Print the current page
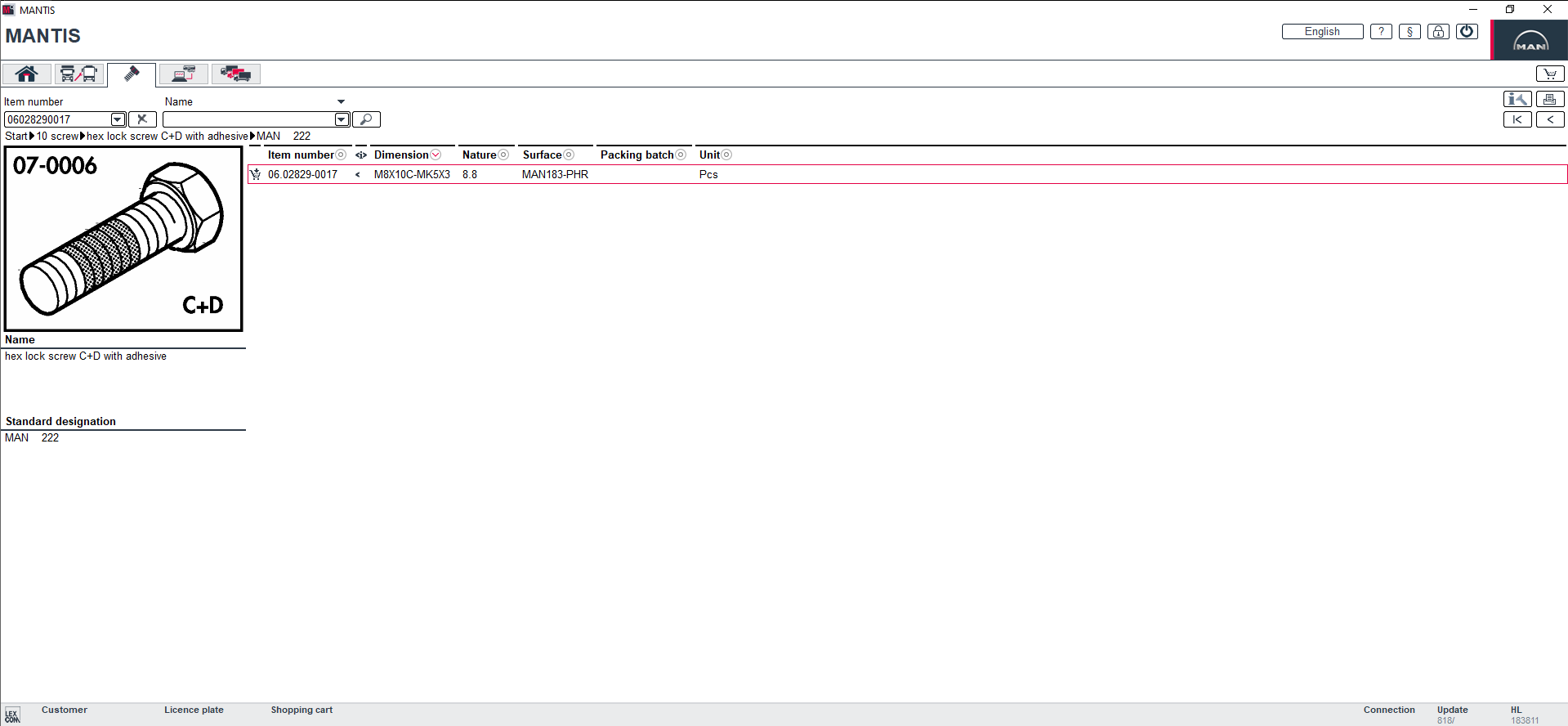This screenshot has width=1568, height=726. (1550, 99)
